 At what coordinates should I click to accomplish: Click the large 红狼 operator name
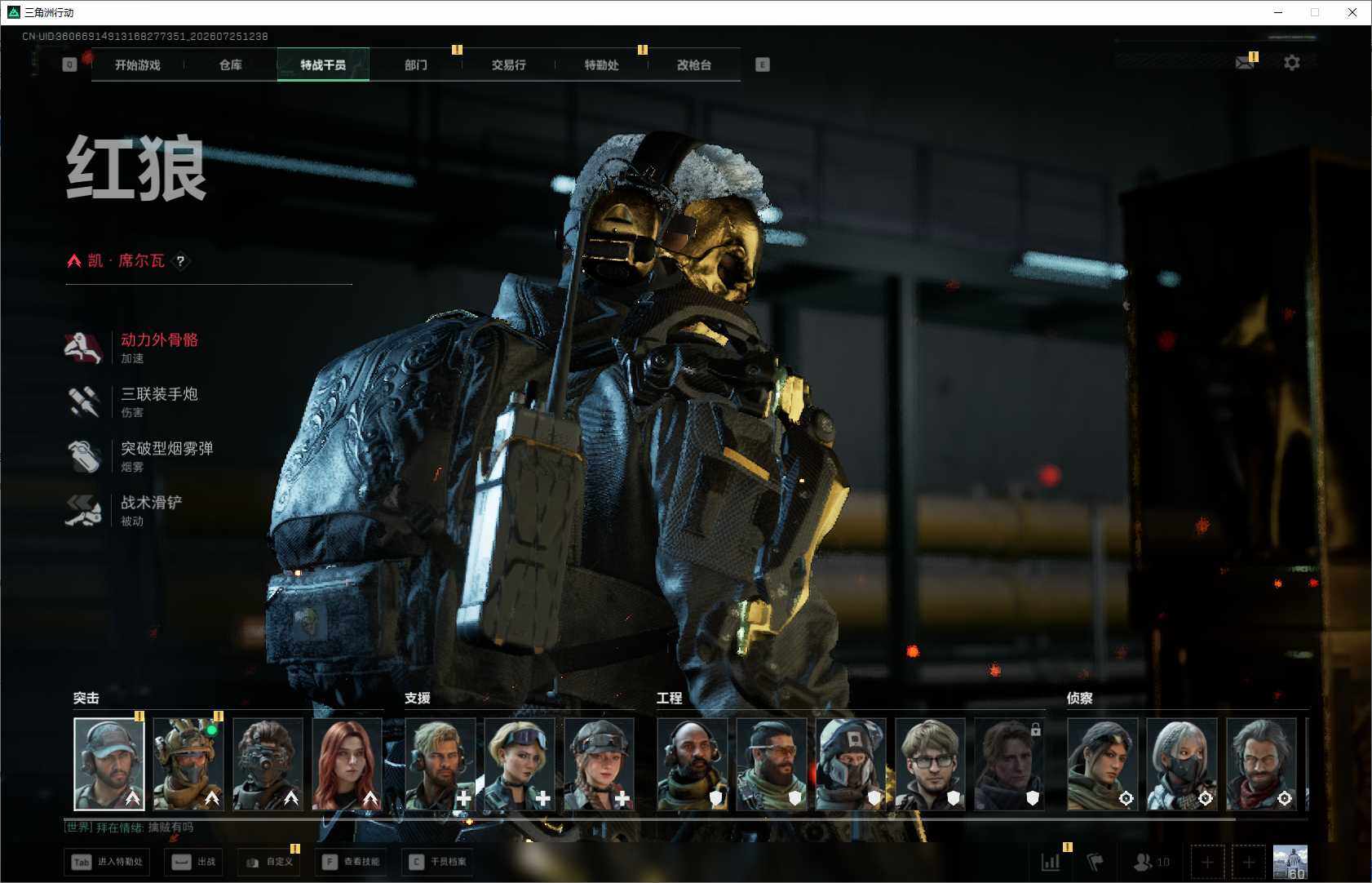click(x=136, y=168)
